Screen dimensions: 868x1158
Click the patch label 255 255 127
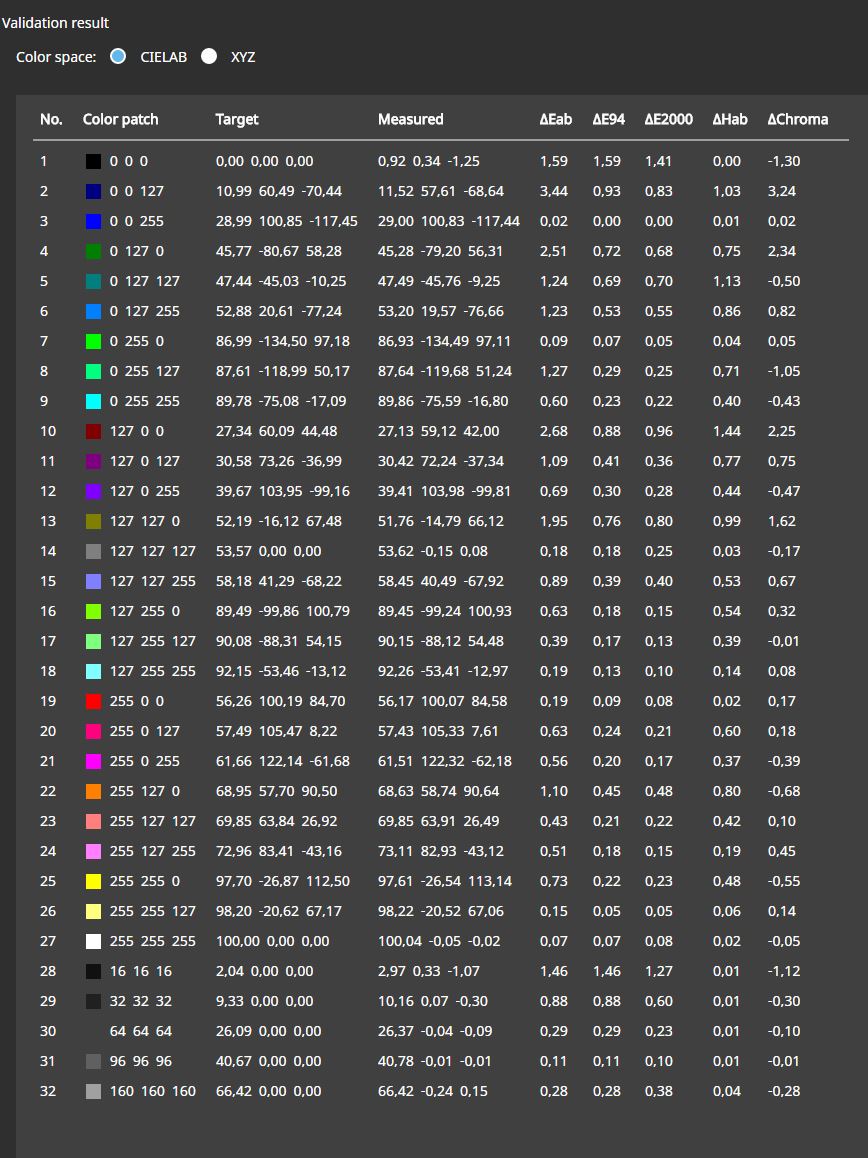click(x=153, y=911)
